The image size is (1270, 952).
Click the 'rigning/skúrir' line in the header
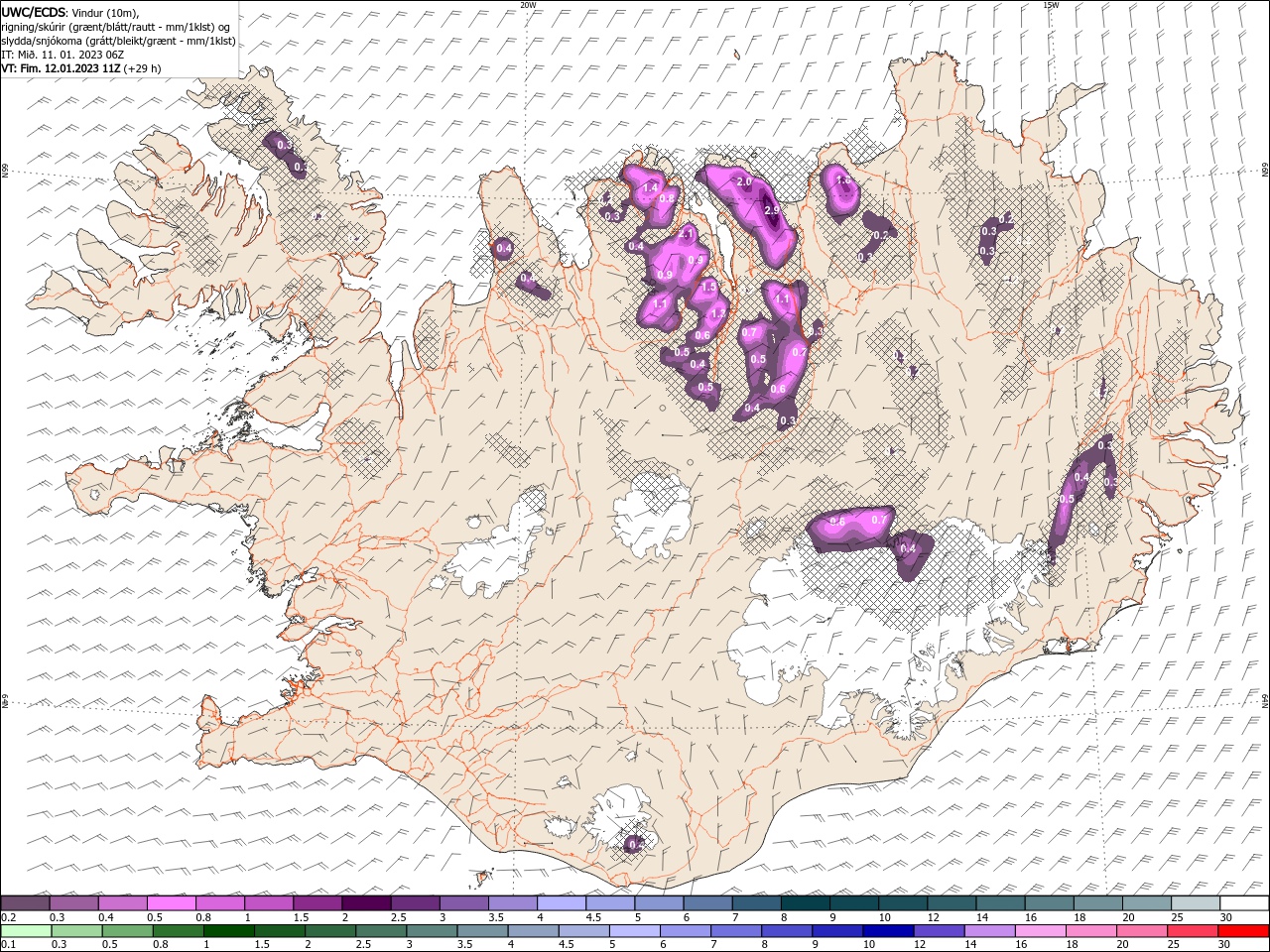click(x=115, y=27)
